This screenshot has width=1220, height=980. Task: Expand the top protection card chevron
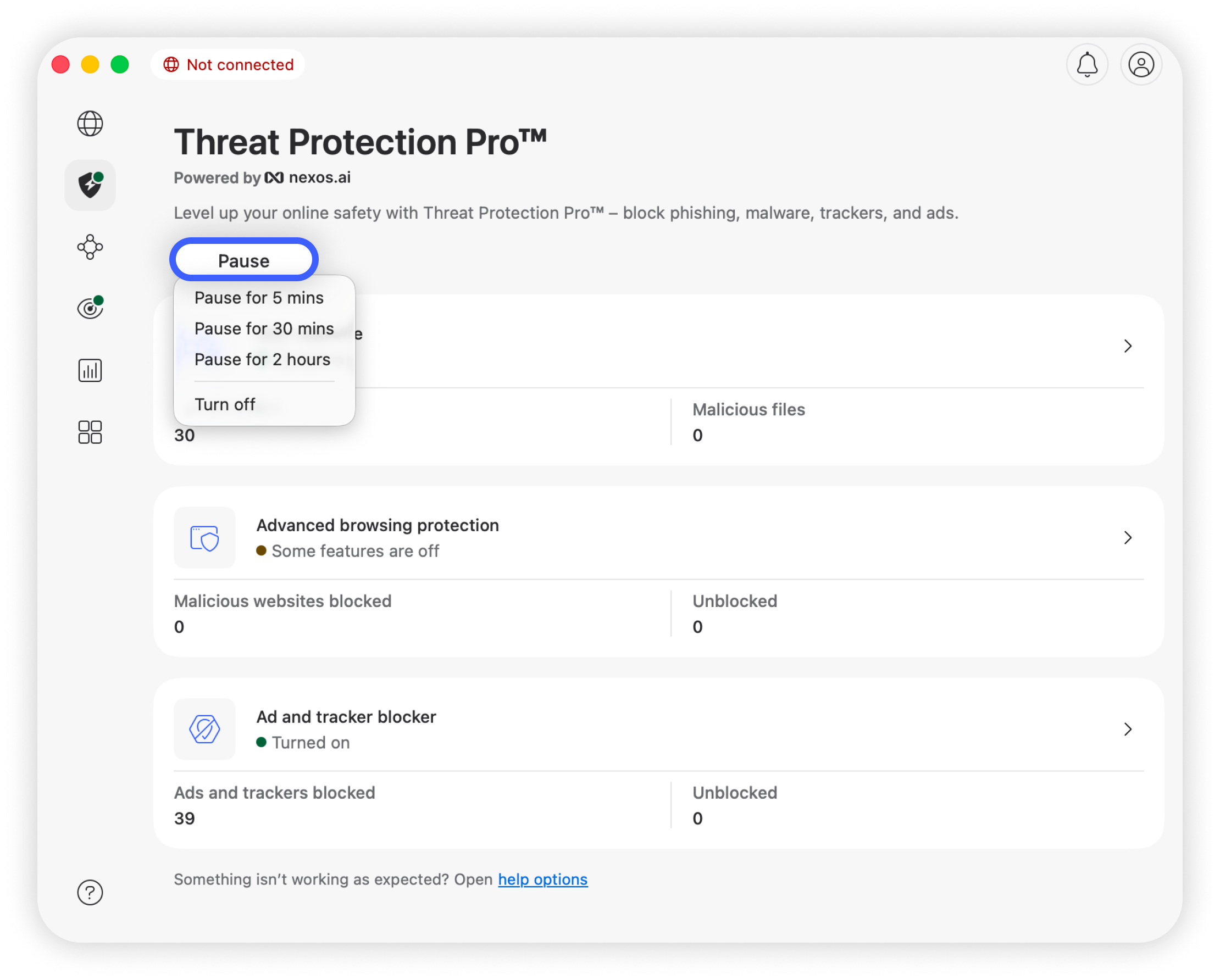pyautogui.click(x=1127, y=346)
